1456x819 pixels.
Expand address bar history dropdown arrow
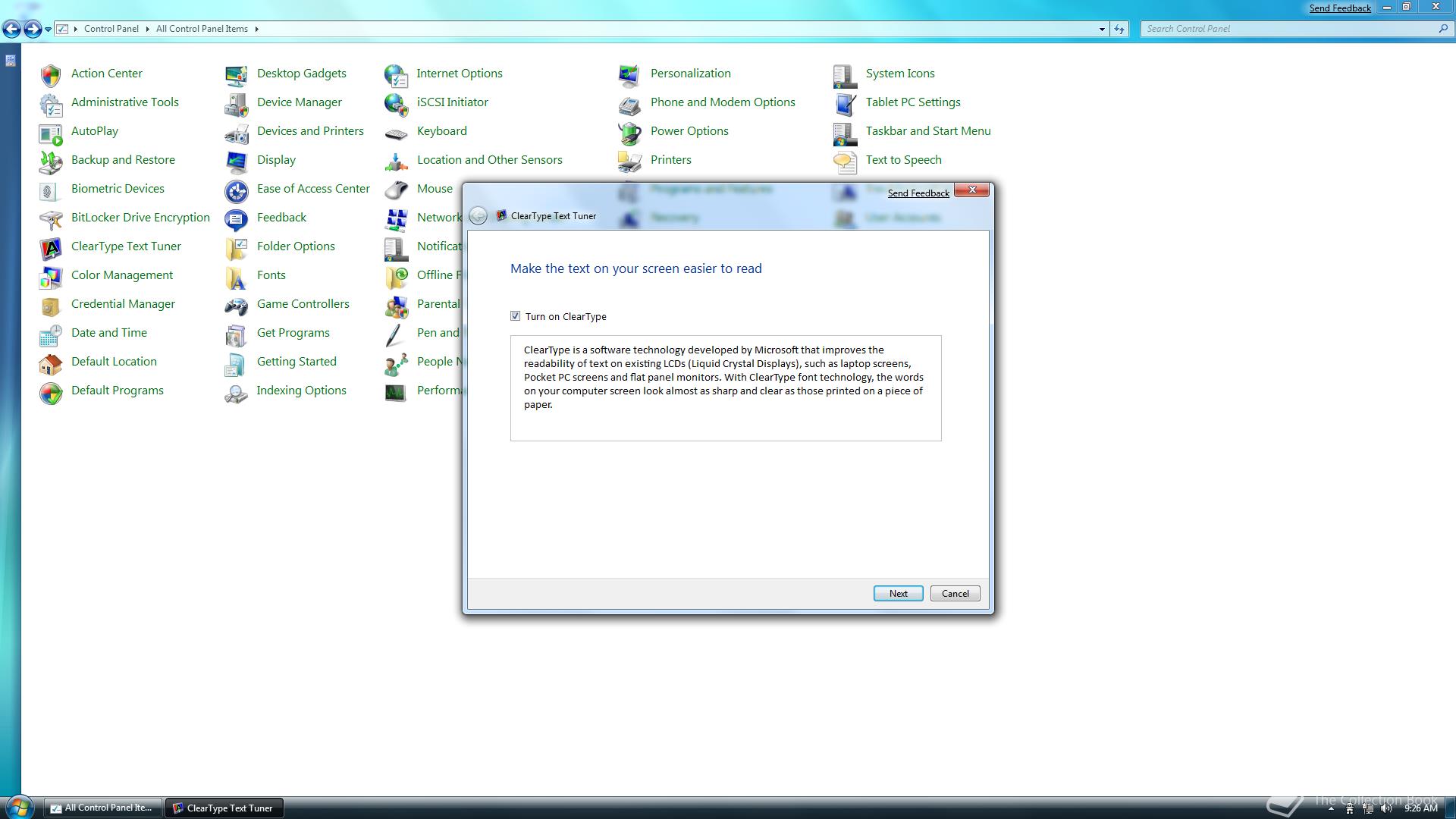pyautogui.click(x=1102, y=29)
